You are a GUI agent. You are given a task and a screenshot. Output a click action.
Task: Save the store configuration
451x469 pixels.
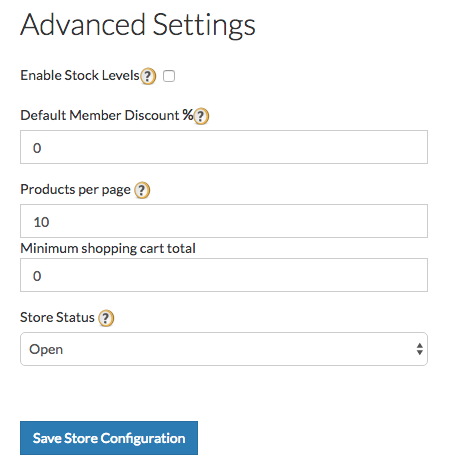(109, 438)
